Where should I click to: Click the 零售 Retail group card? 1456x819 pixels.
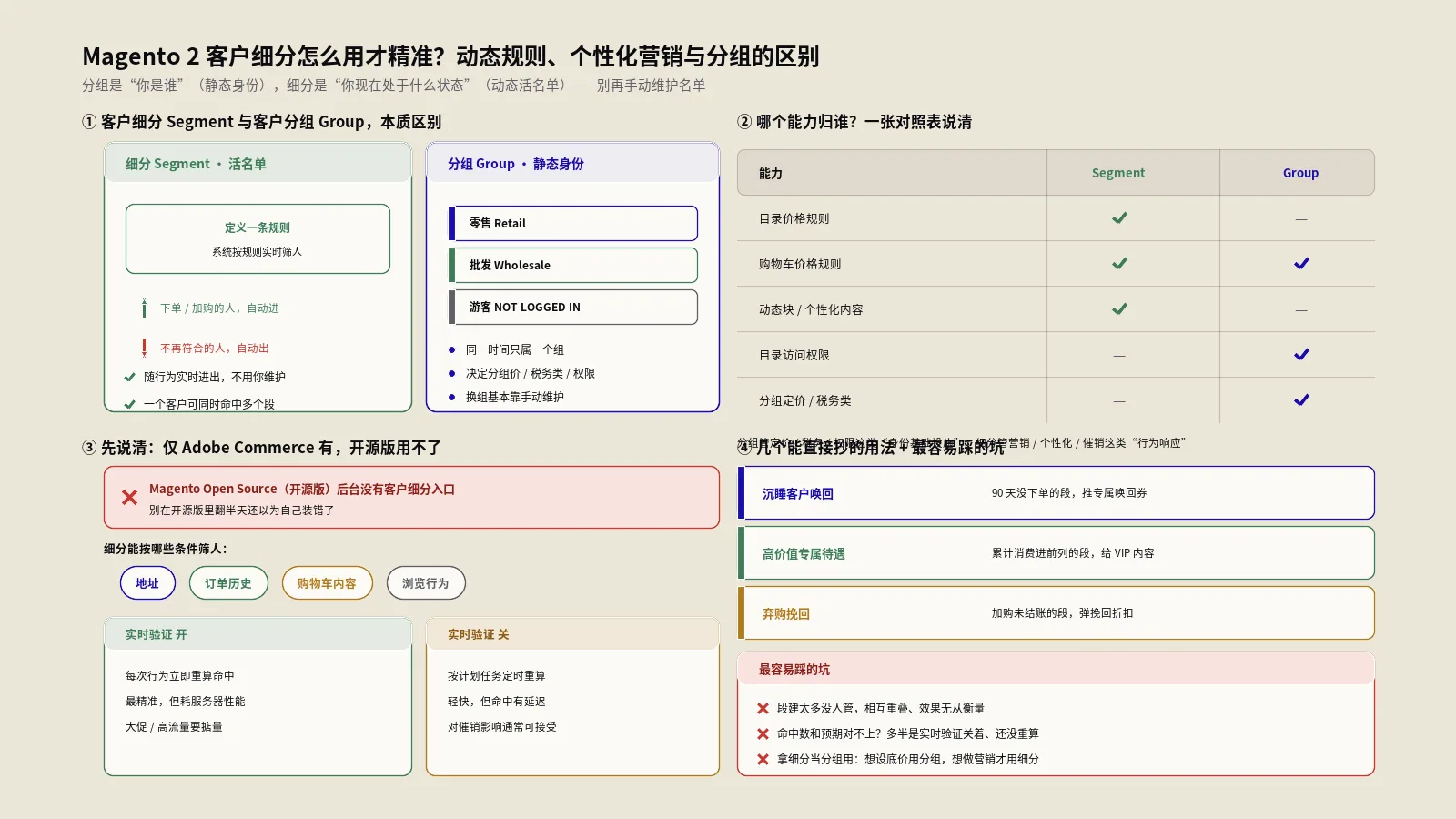click(x=573, y=223)
